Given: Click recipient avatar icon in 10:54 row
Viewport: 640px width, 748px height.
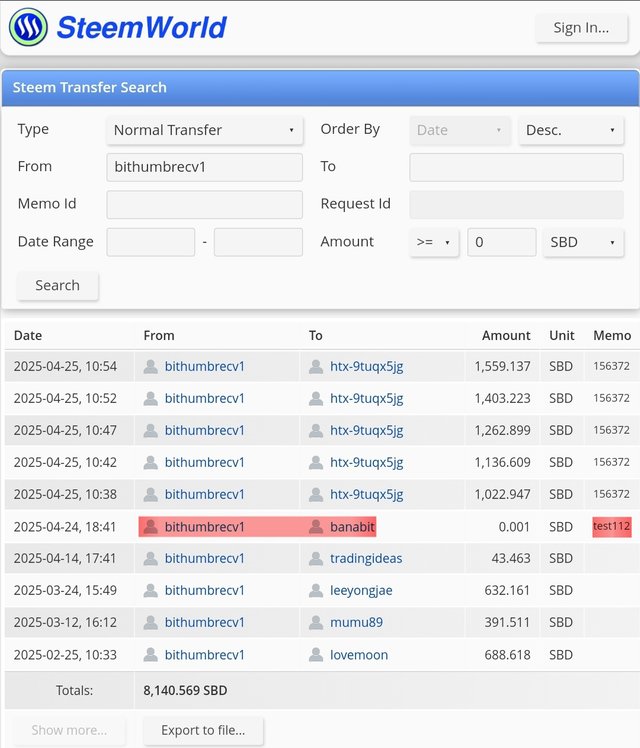Looking at the screenshot, I should tap(316, 366).
